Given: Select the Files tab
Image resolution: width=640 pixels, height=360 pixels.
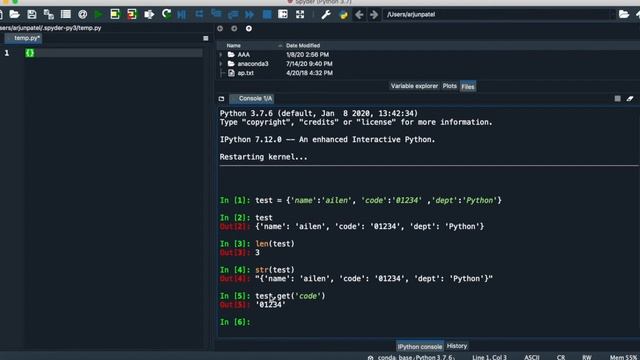Looking at the screenshot, I should point(468,87).
